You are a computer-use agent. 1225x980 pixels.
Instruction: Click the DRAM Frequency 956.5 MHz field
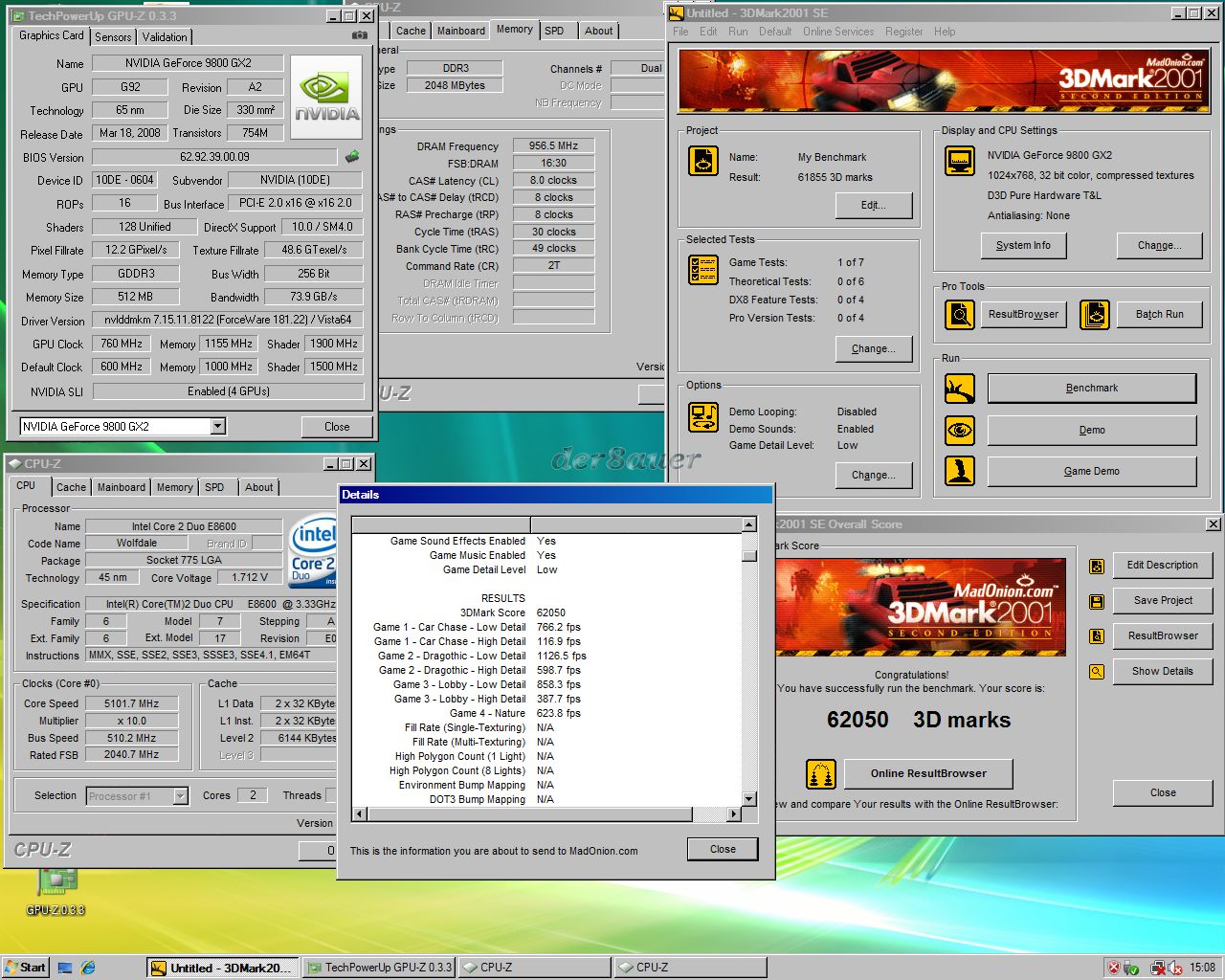tap(554, 145)
